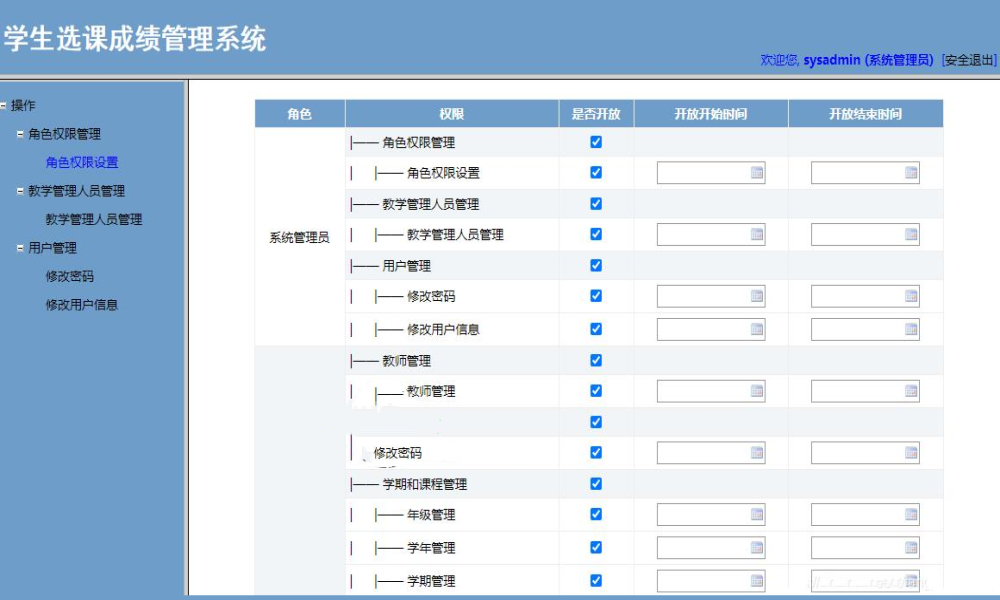The width and height of the screenshot is (1000, 600).
Task: Uncheck the 角色权限管理 open checkbox
Action: 596,142
